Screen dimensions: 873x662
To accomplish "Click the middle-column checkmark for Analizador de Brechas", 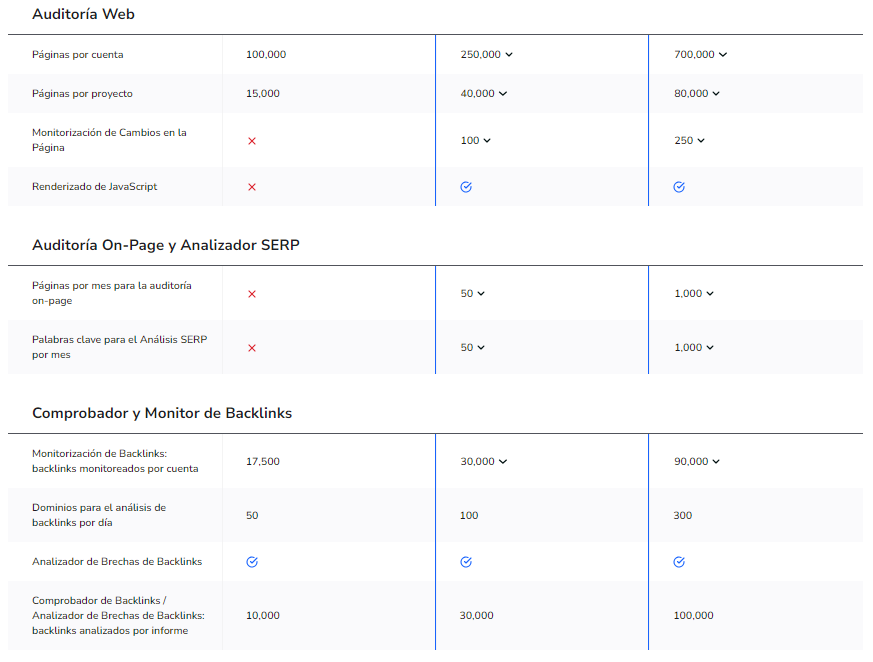I will tap(466, 562).
